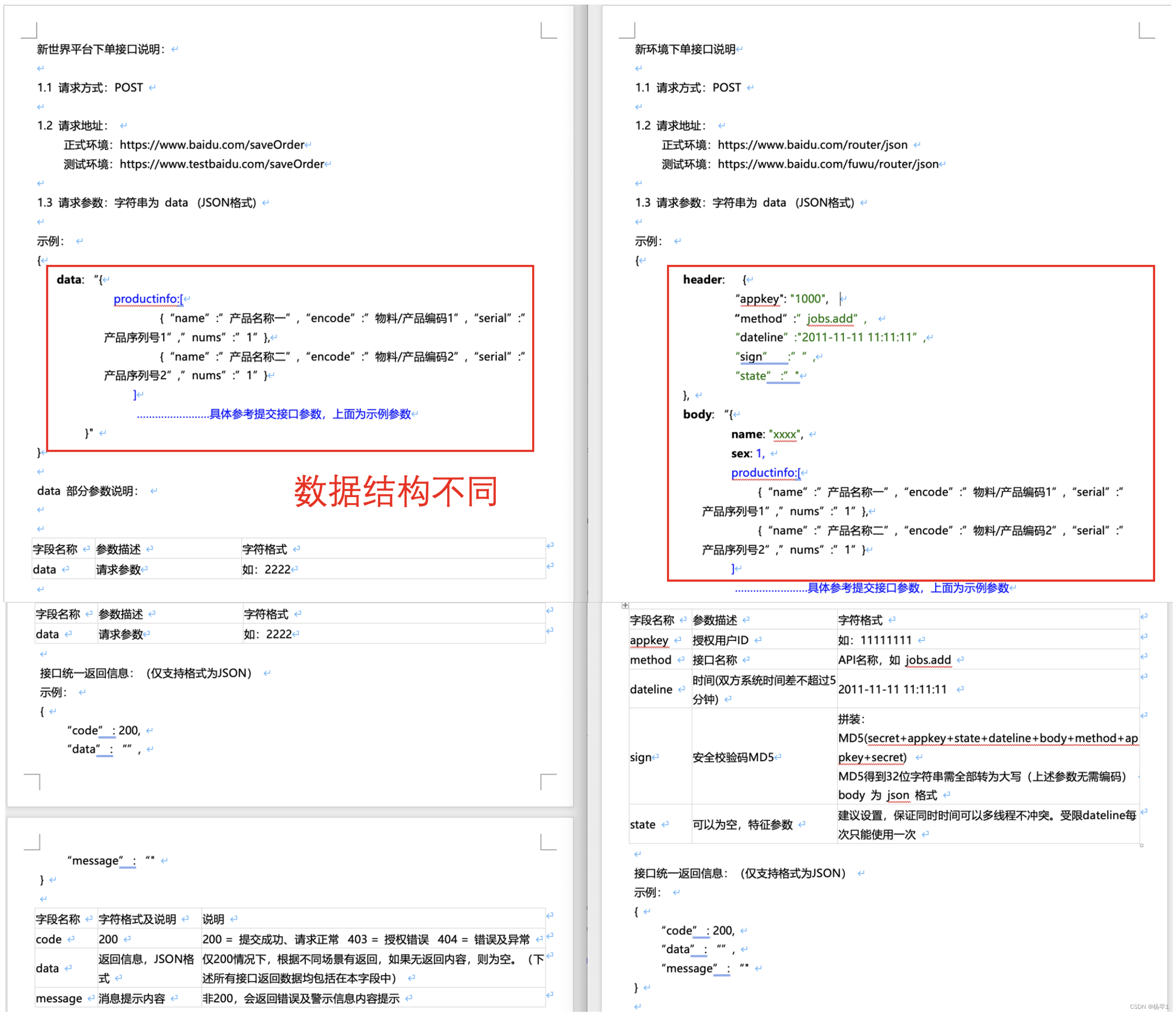Click 'productinfo:[' in the left document
This screenshot has width=1176, height=1014.
point(148,298)
